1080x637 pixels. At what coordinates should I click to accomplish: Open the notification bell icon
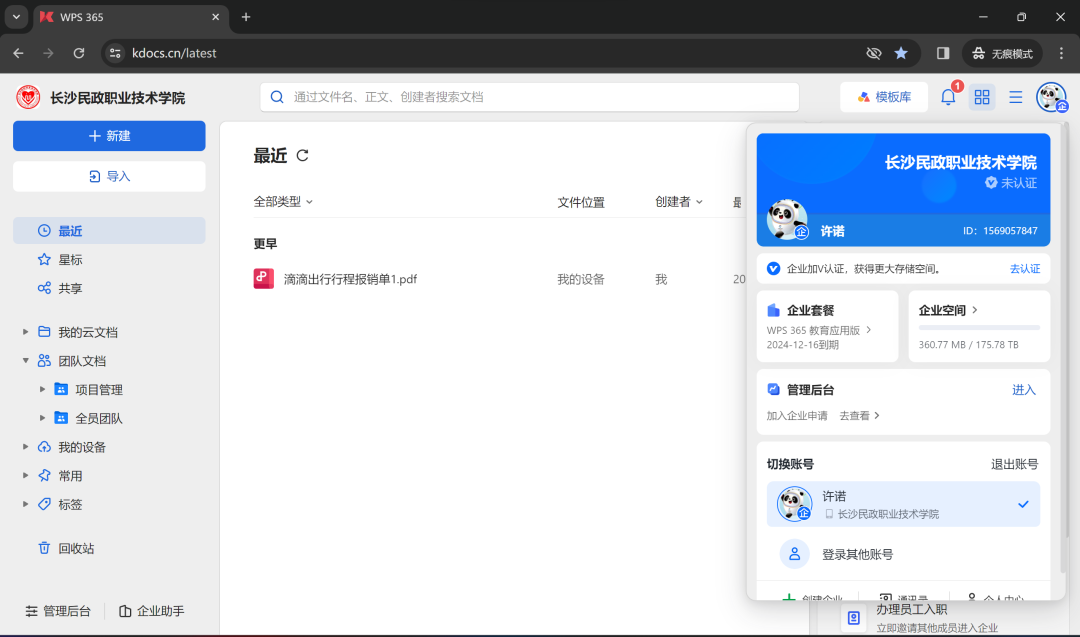(x=948, y=97)
